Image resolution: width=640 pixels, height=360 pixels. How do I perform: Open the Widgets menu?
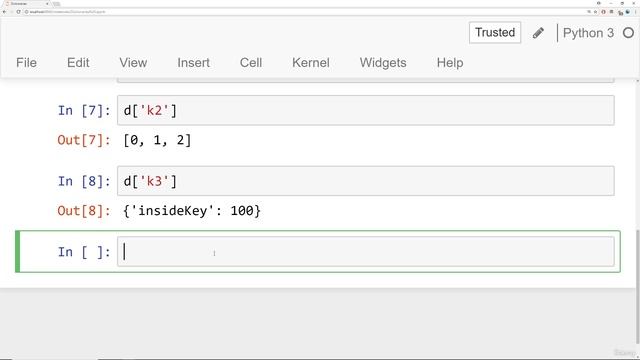(383, 63)
